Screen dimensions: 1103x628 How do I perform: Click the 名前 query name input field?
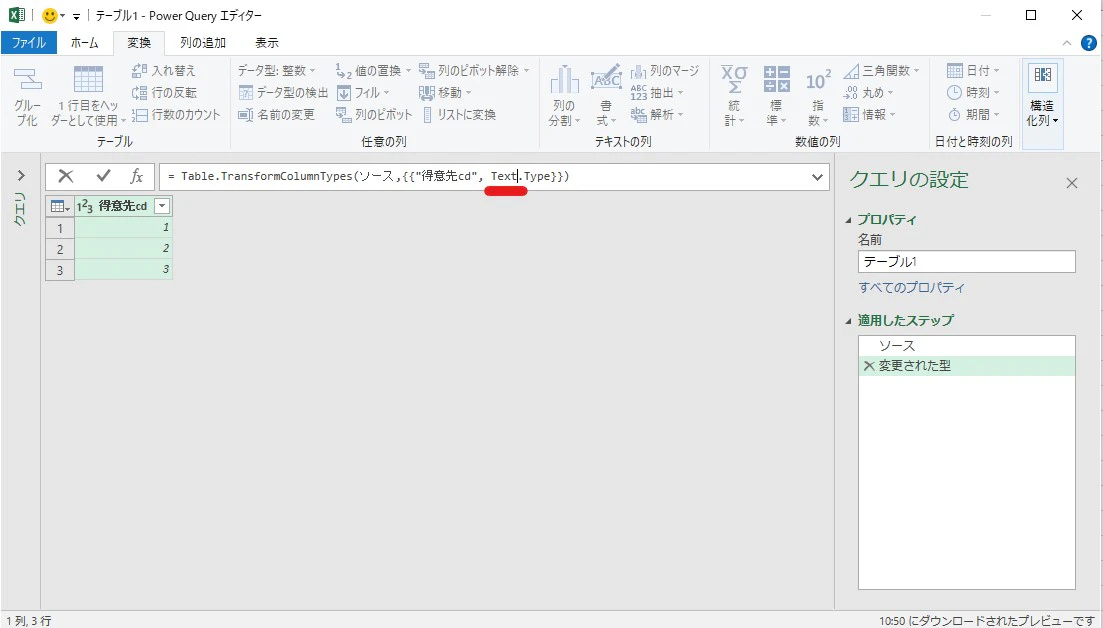(x=967, y=262)
